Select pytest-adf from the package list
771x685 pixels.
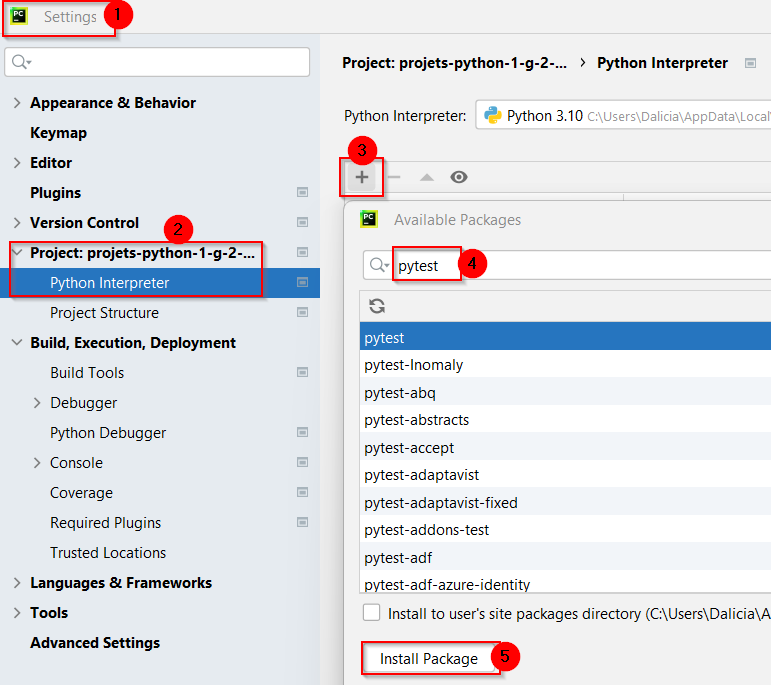(x=398, y=557)
